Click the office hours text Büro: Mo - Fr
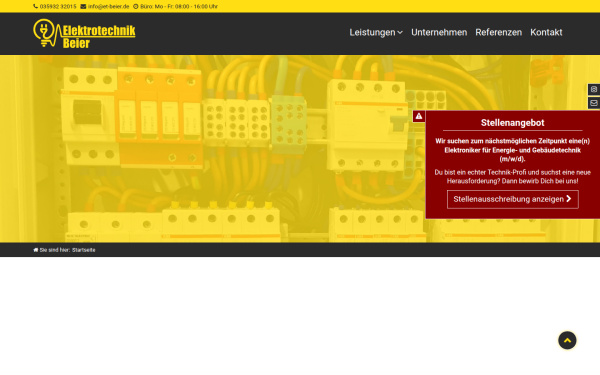The height and width of the screenshot is (375, 600). click(179, 7)
